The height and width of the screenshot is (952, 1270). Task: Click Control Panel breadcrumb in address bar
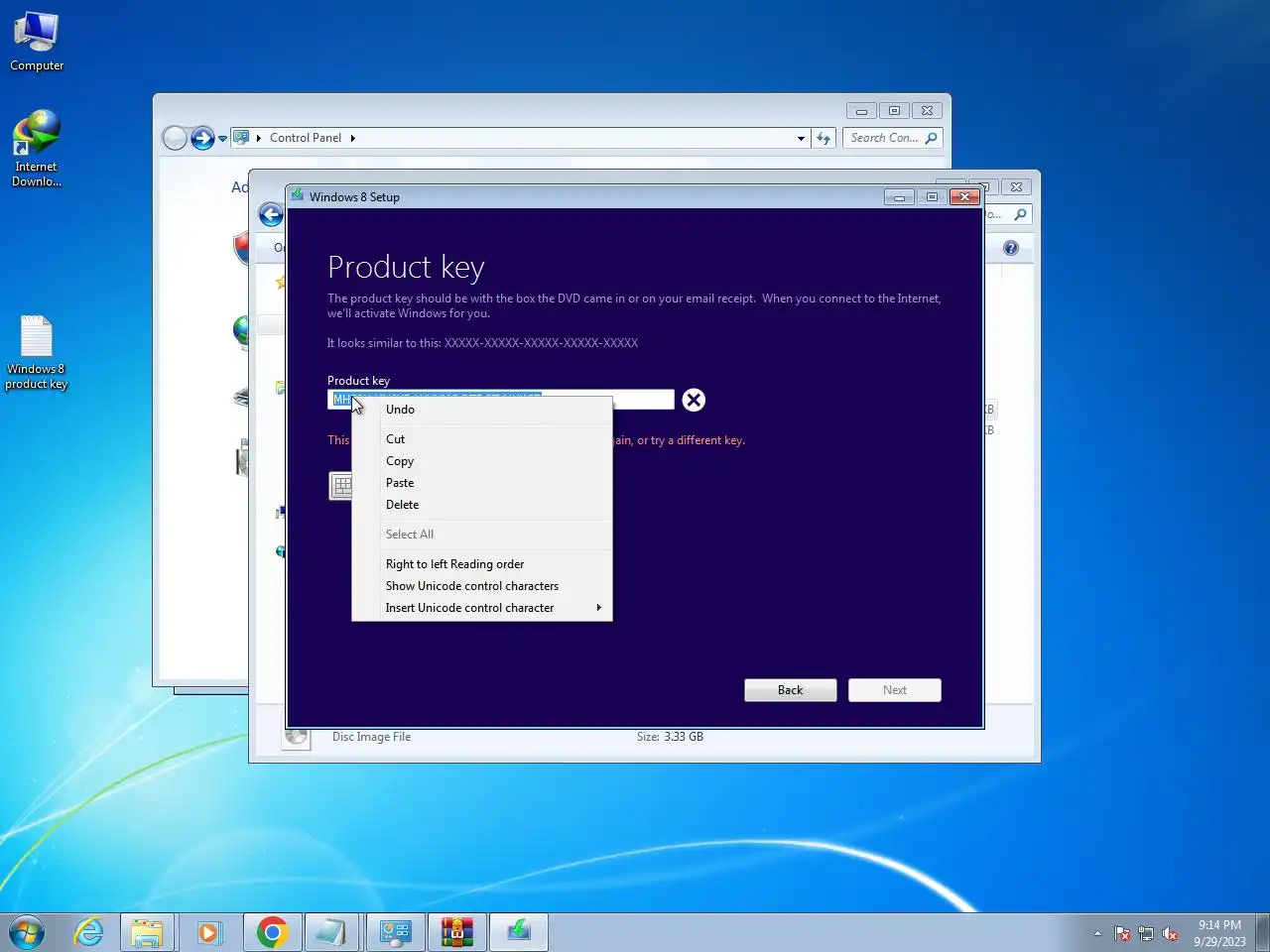[306, 138]
